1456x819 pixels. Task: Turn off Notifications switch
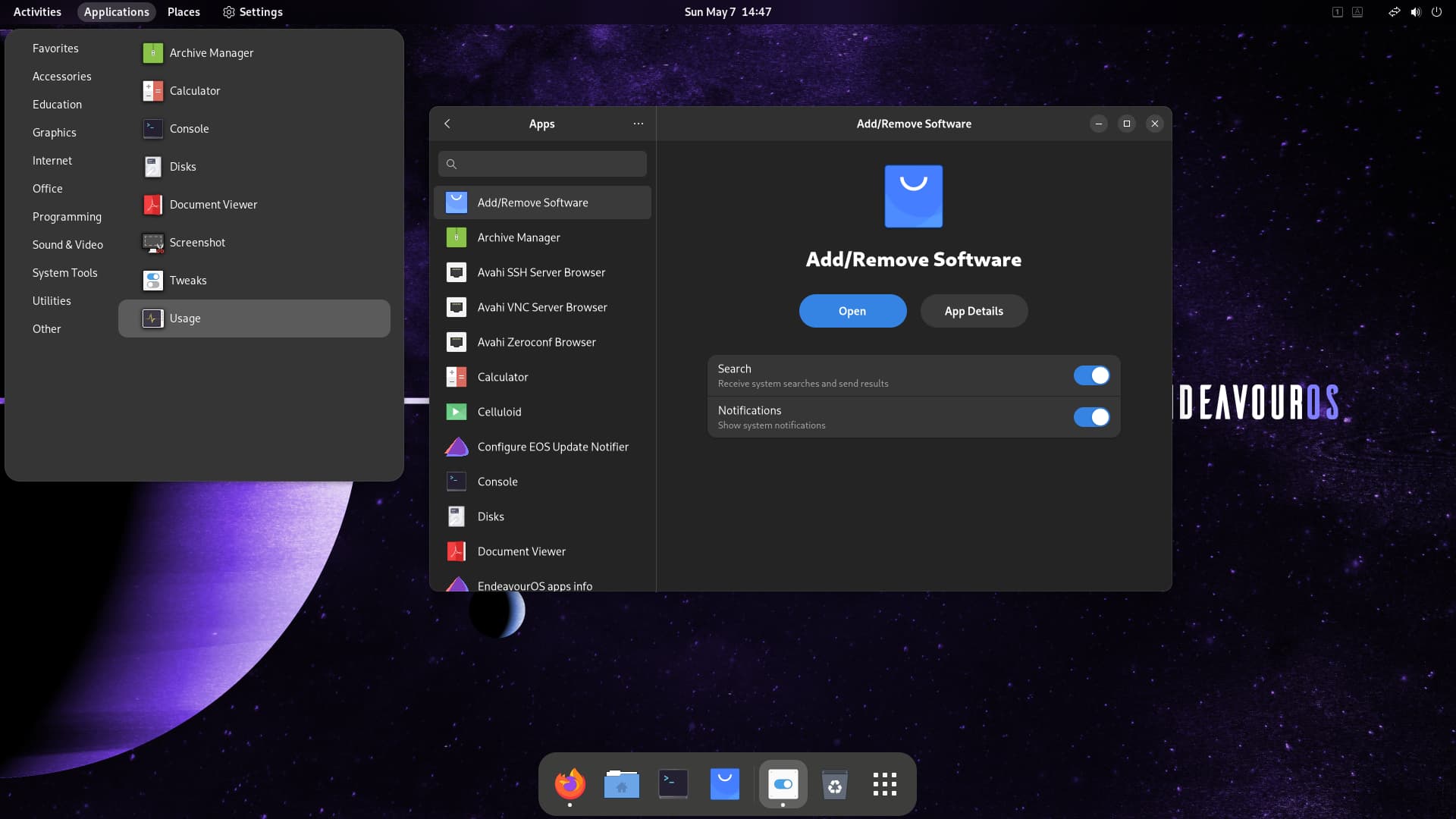click(x=1091, y=417)
